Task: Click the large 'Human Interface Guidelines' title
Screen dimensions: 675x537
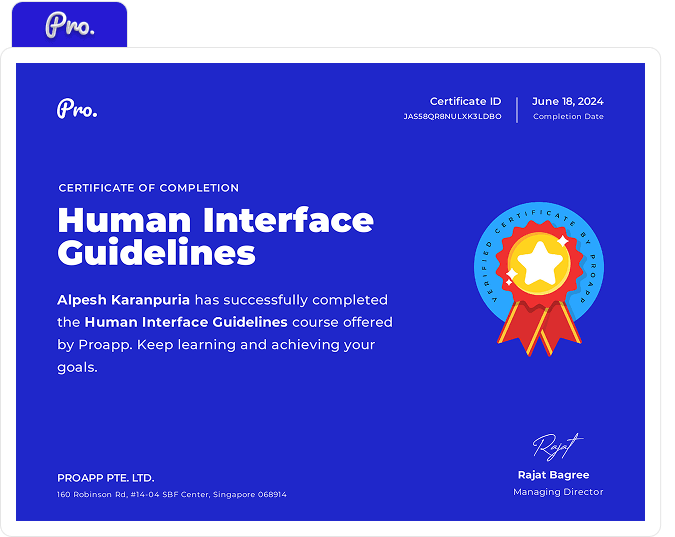Action: 215,236
